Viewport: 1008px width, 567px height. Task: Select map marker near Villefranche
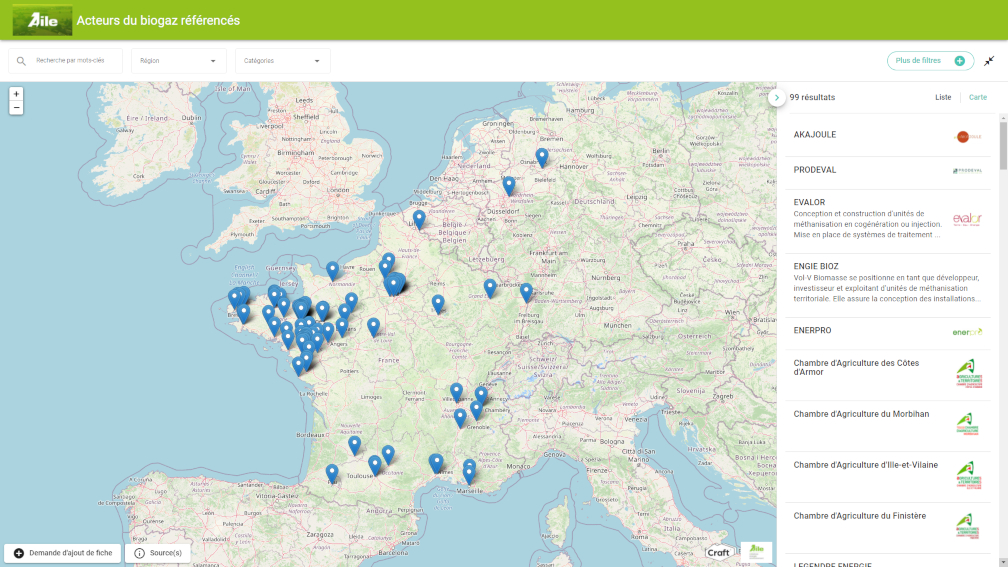[456, 392]
